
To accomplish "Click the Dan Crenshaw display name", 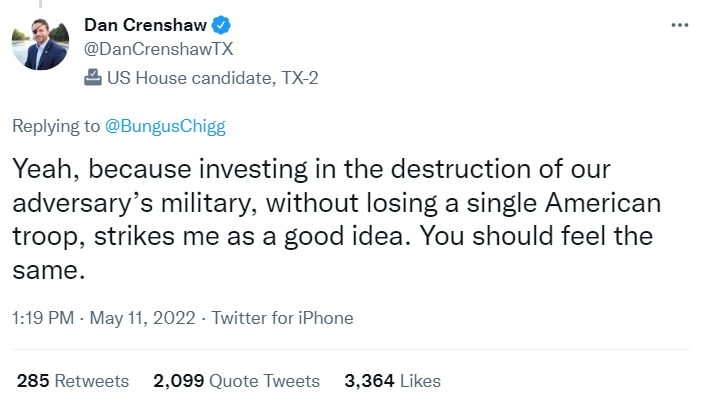I will [145, 25].
